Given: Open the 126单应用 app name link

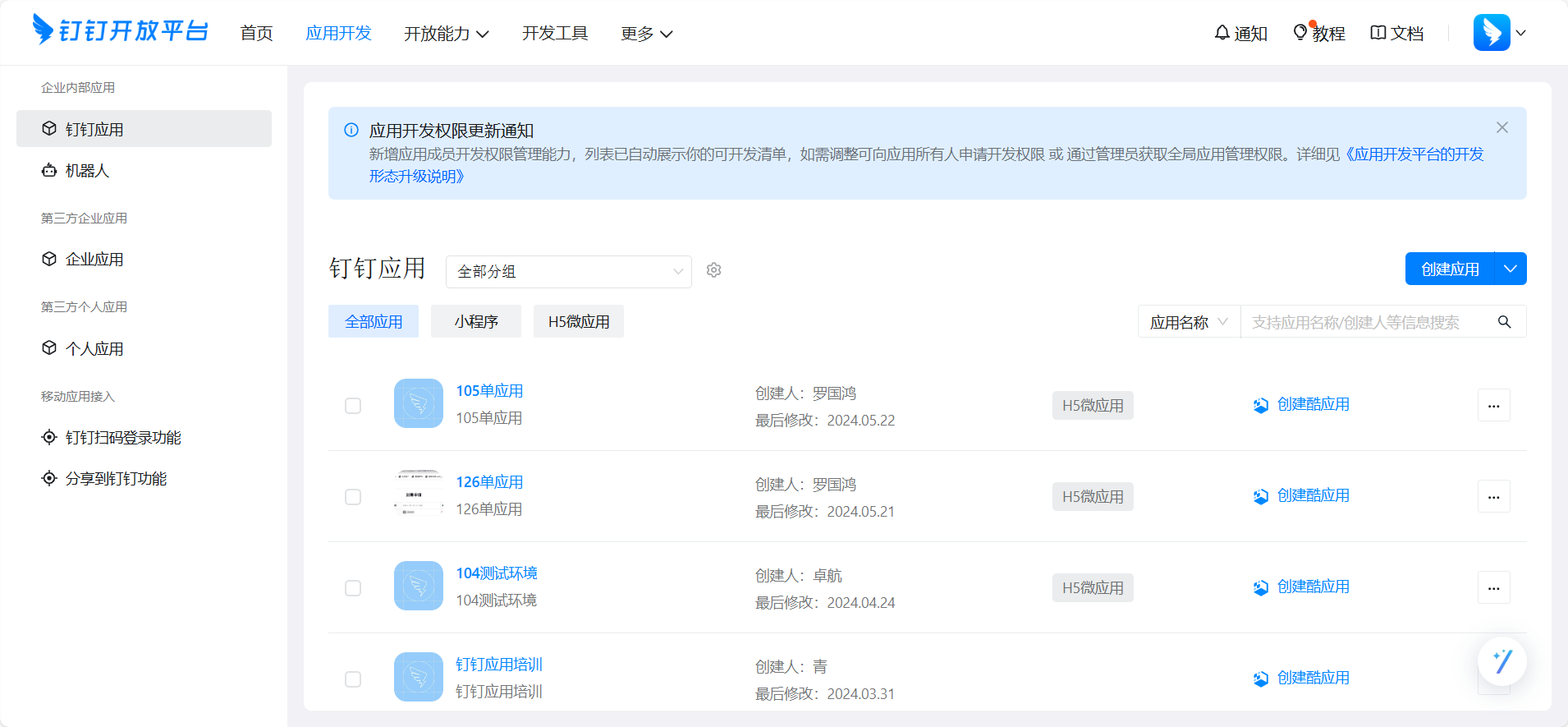Looking at the screenshot, I should [489, 482].
